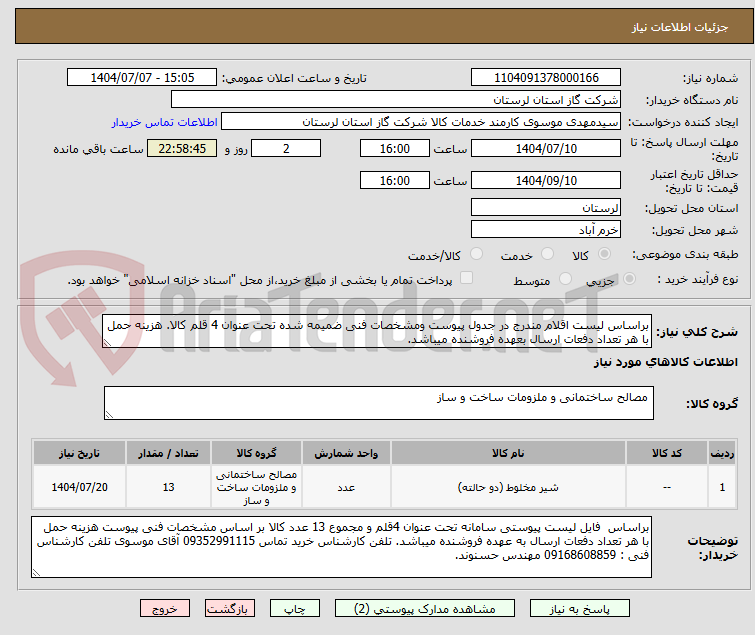Click the استان محل تحویل field لرستان
Viewport: 755px width, 635px height.
[546, 207]
